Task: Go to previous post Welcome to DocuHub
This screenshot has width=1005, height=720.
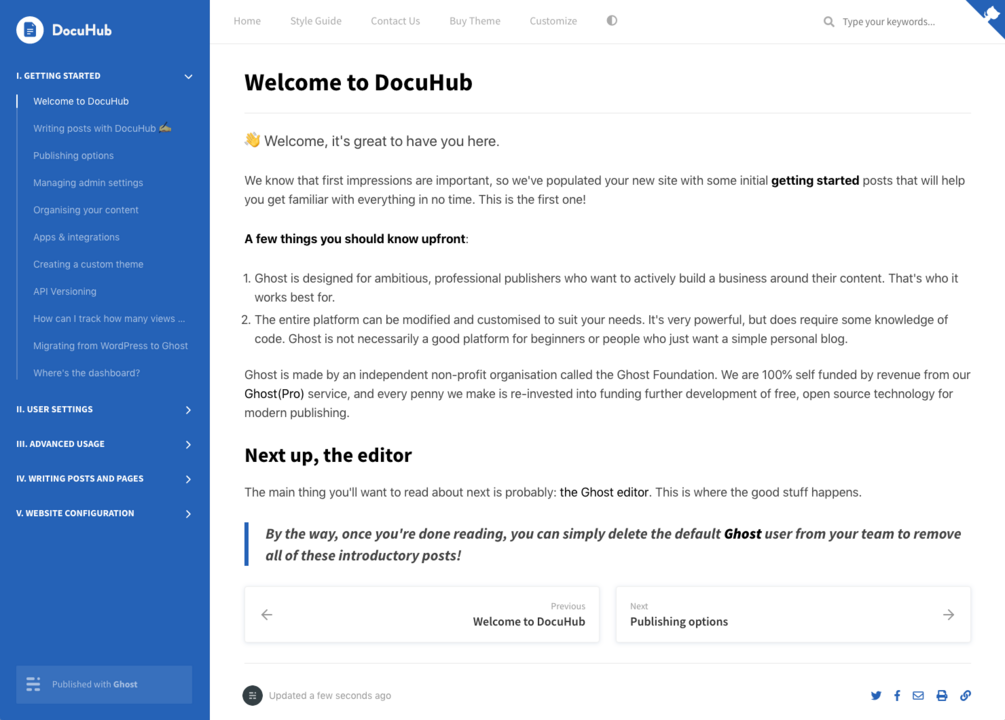Action: click(422, 614)
